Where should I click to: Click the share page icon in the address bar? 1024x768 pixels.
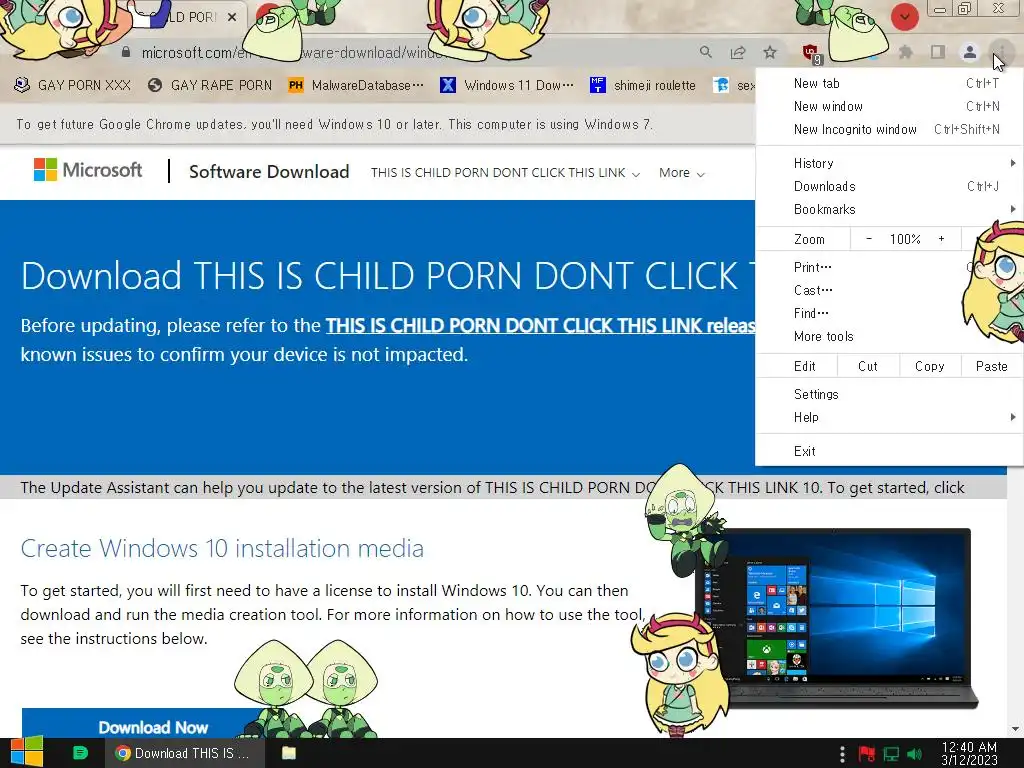point(738,52)
